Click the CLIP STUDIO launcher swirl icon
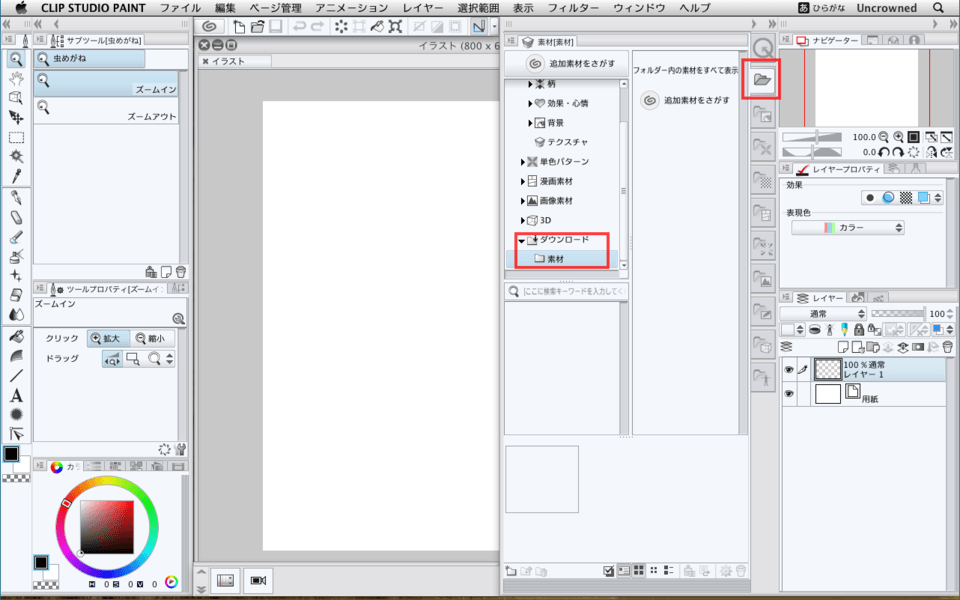This screenshot has height=600, width=960. tap(209, 26)
